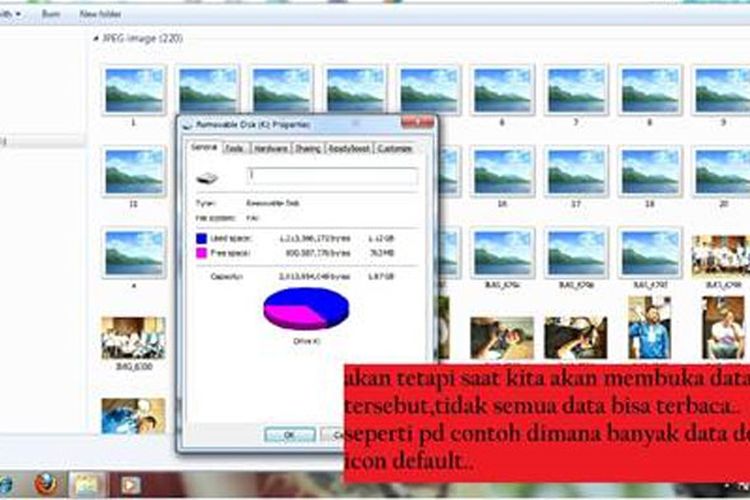Viewport: 750px width, 500px height.
Task: Launch the media player taskbar icon
Action: click(129, 485)
